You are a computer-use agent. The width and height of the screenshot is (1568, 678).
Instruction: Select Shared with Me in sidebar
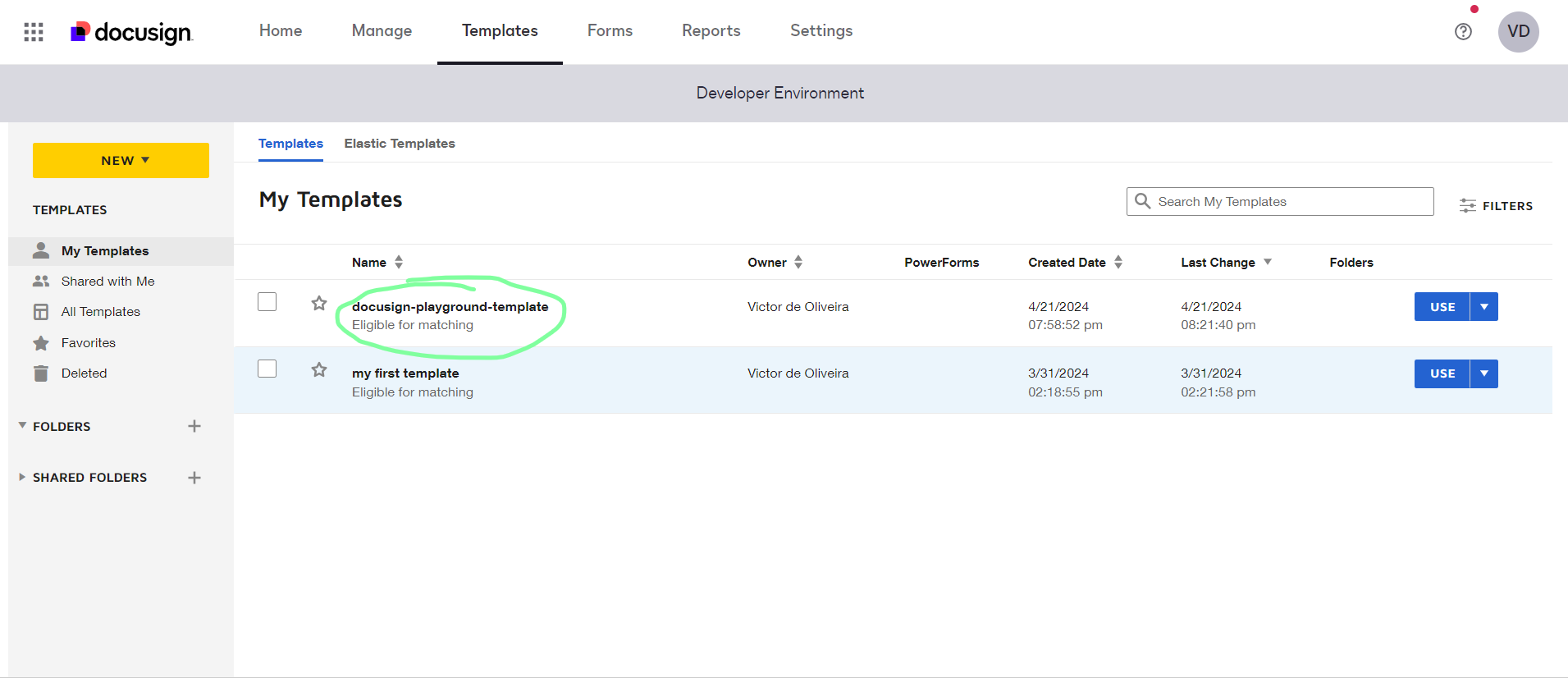107,281
